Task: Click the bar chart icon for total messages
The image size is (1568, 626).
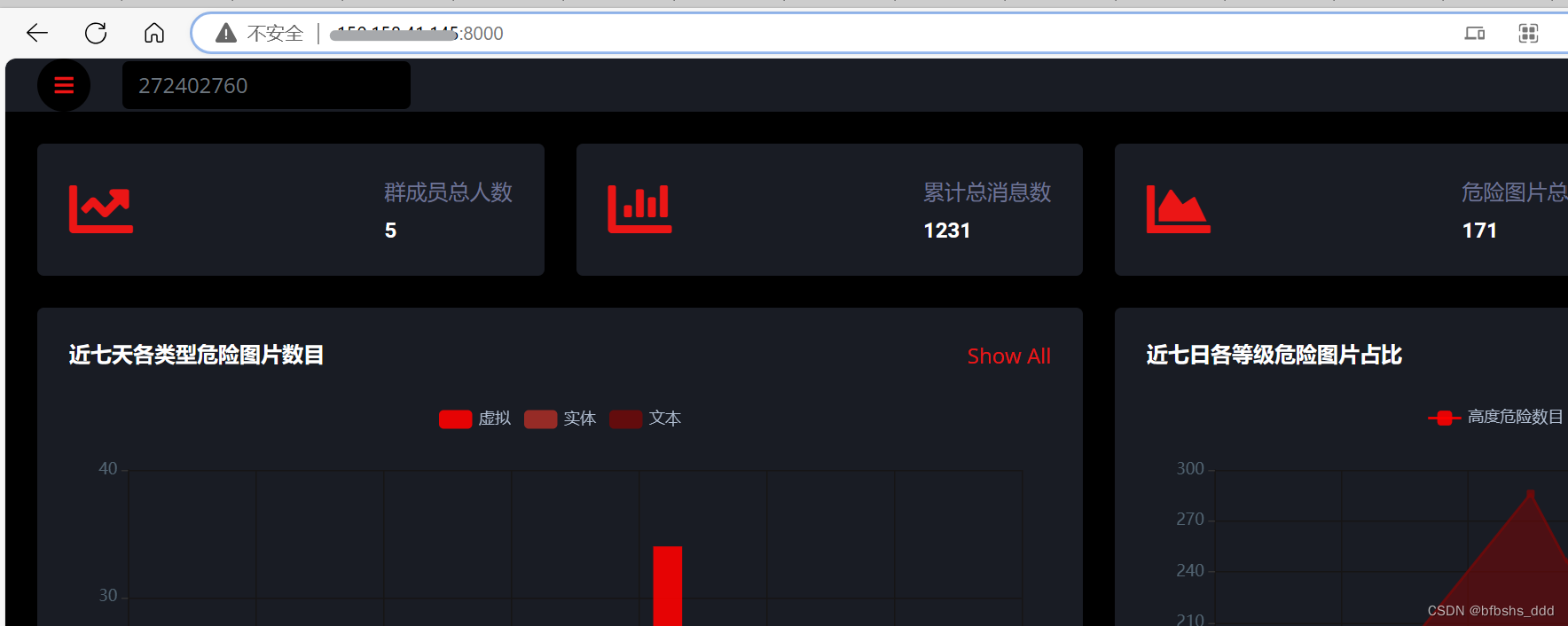Action: coord(639,209)
